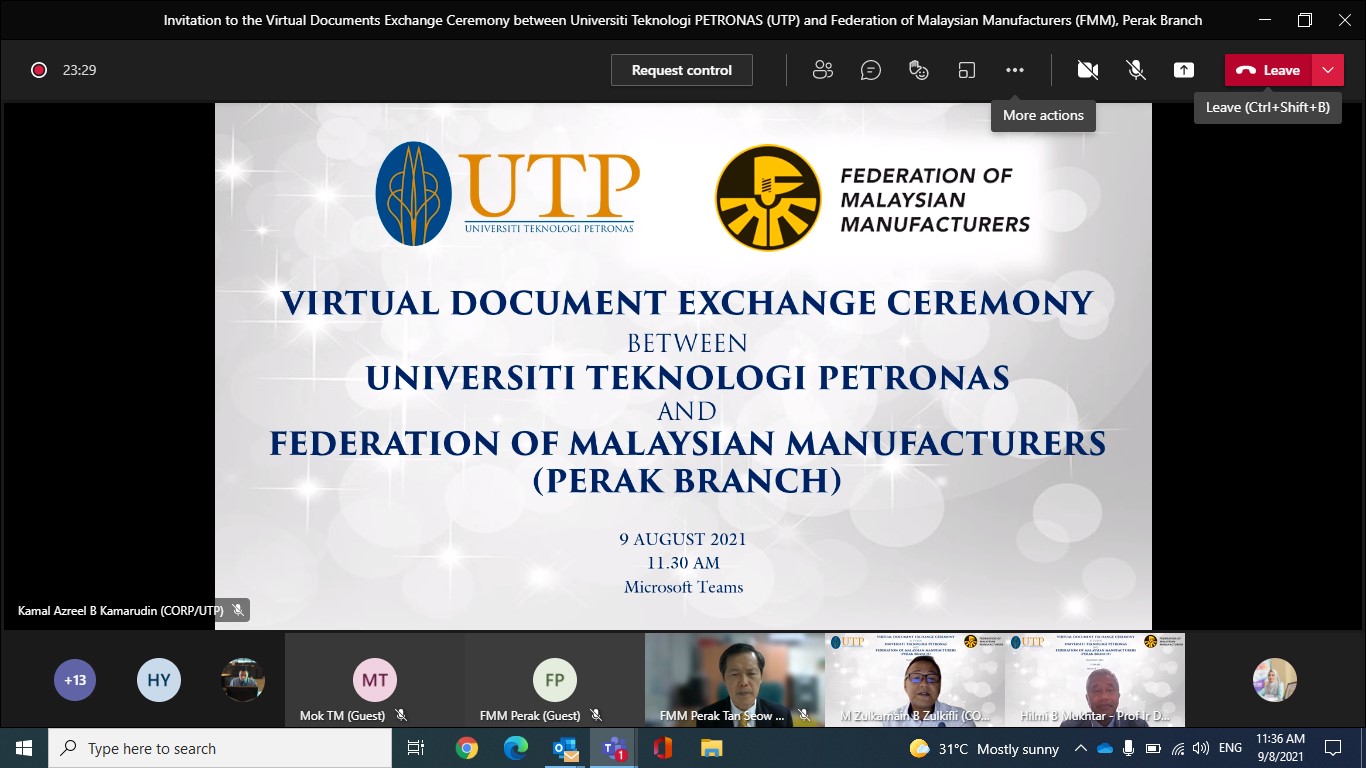This screenshot has height=768, width=1366.
Task: Select Hilmi B Mukhtar video tile
Action: click(1095, 680)
